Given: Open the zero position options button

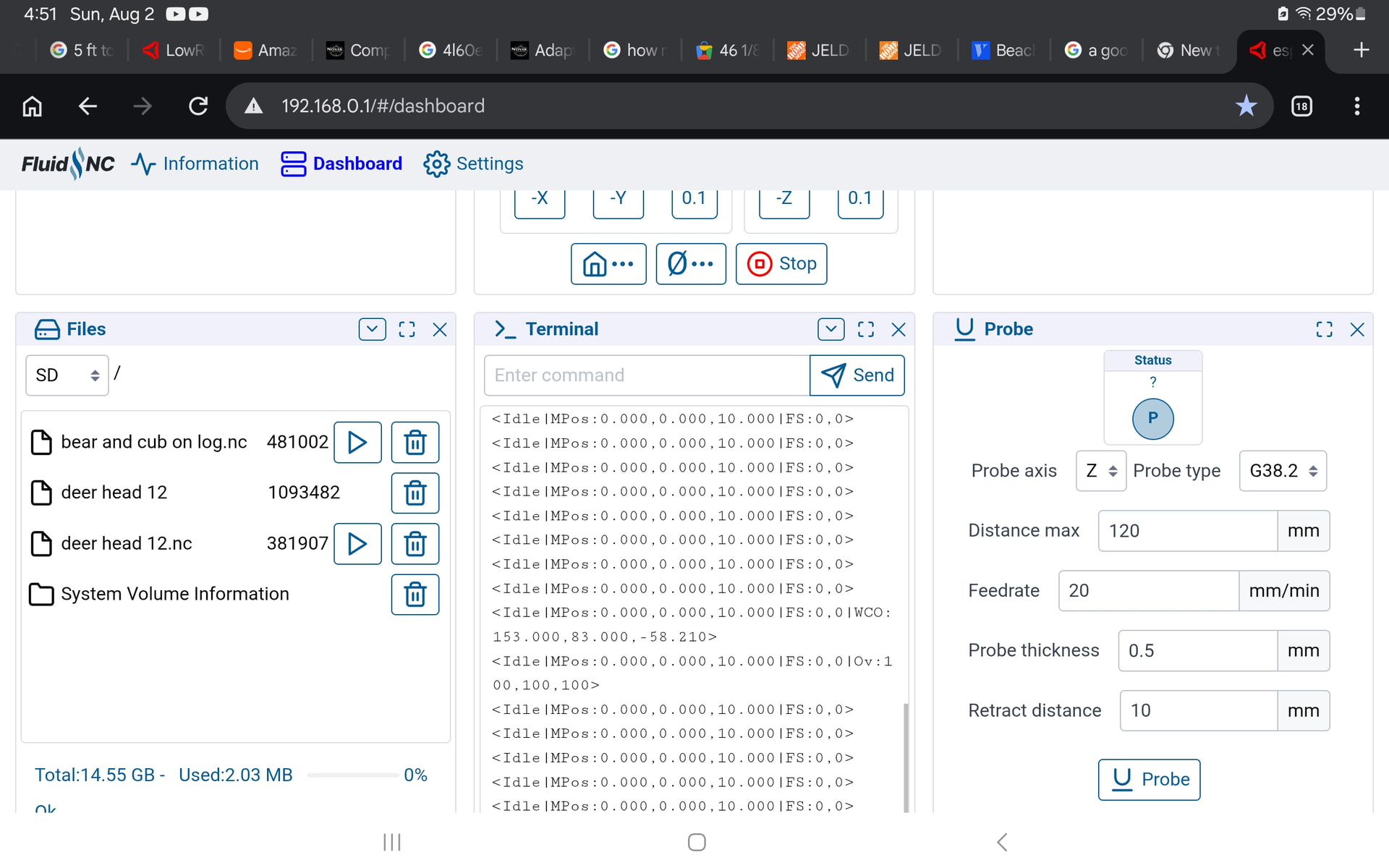Looking at the screenshot, I should [691, 264].
